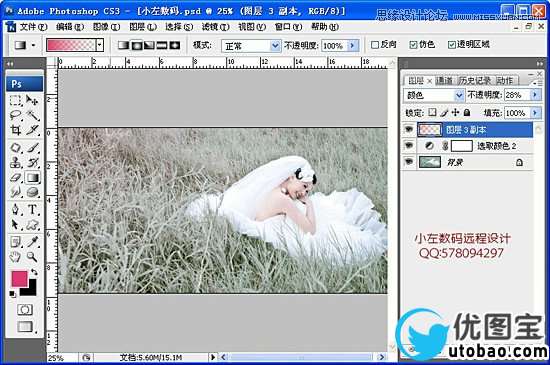Open the tool preset picker arrow
The width and height of the screenshot is (550, 365).
pos(34,45)
